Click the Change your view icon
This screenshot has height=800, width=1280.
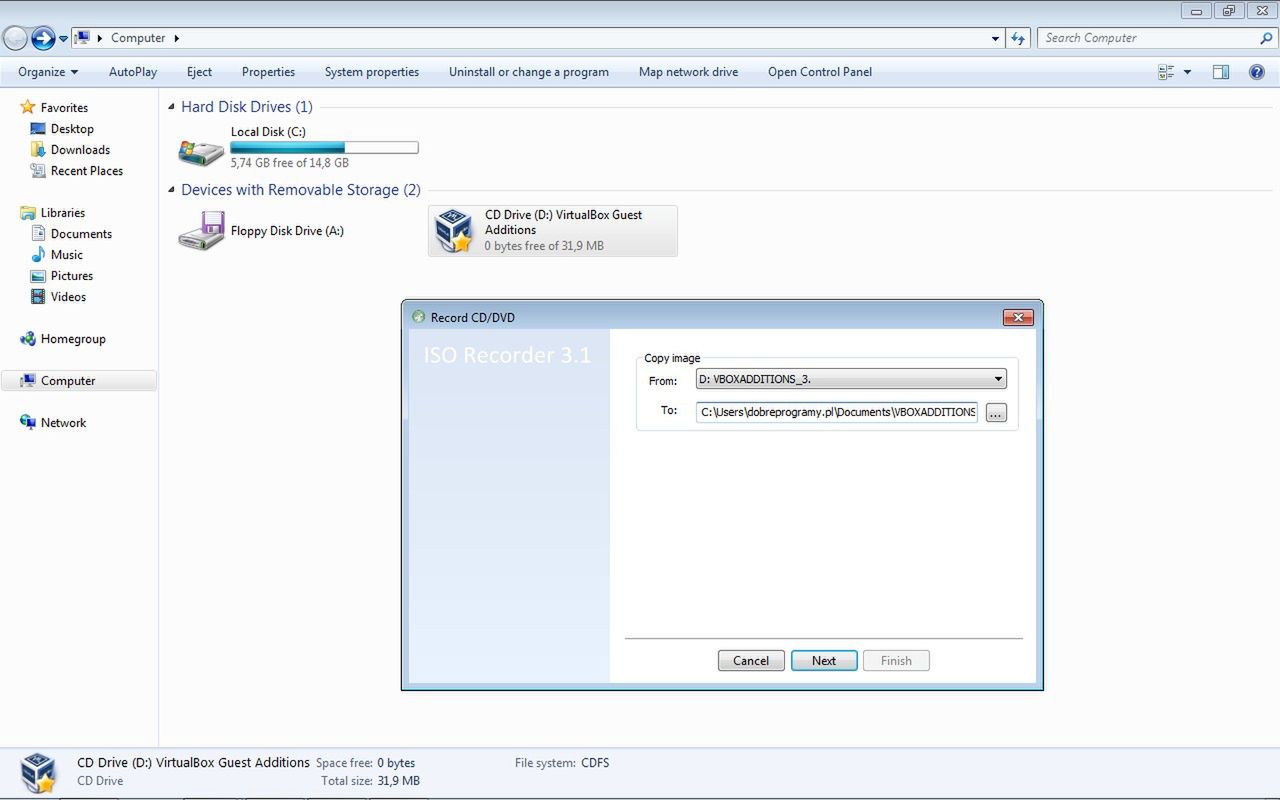click(1166, 72)
